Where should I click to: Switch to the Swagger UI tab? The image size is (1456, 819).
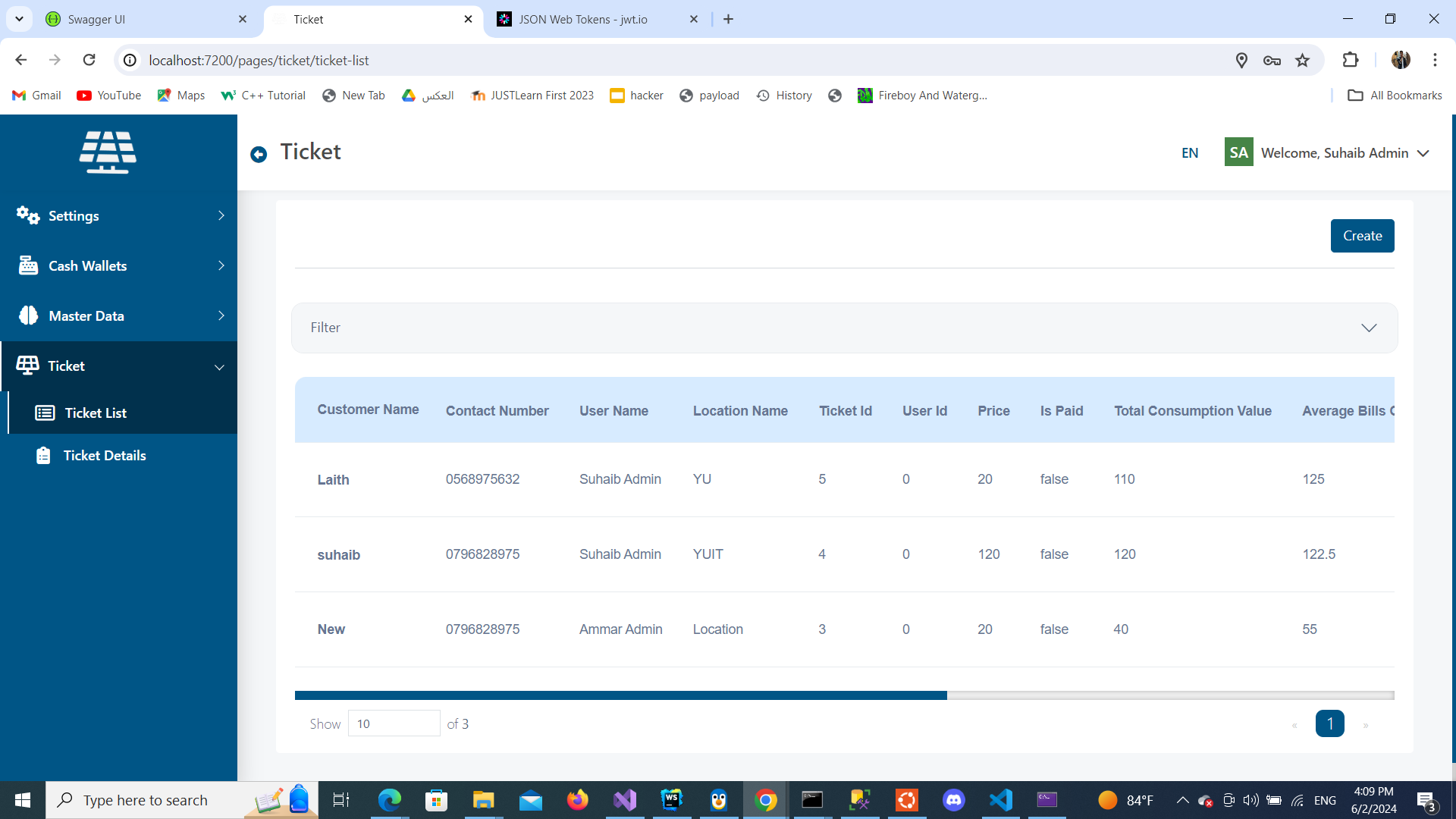(x=96, y=19)
